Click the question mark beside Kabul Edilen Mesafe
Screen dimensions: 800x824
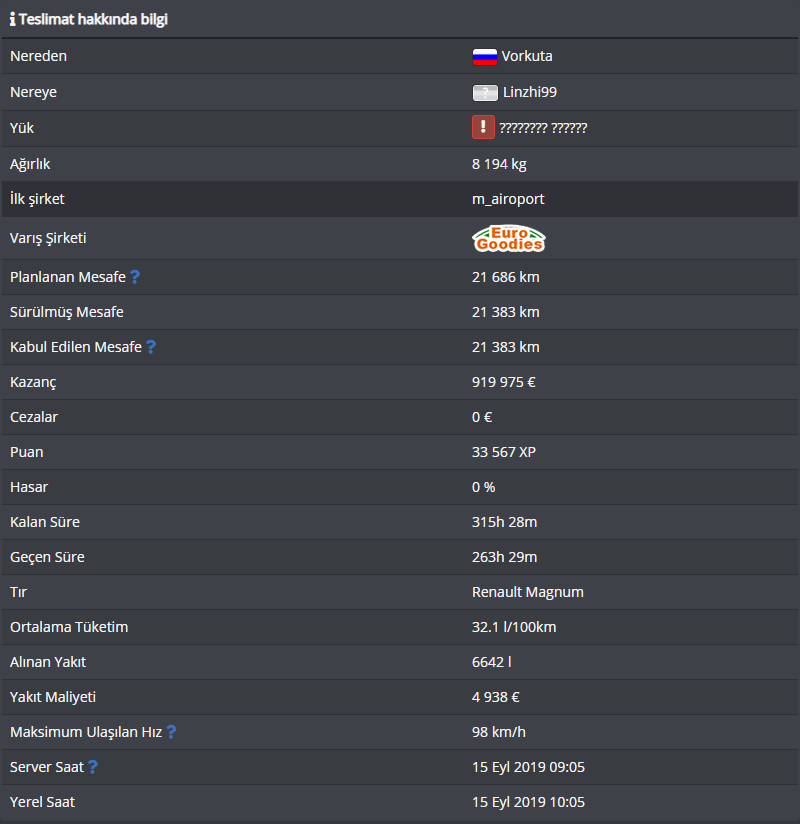[151, 347]
